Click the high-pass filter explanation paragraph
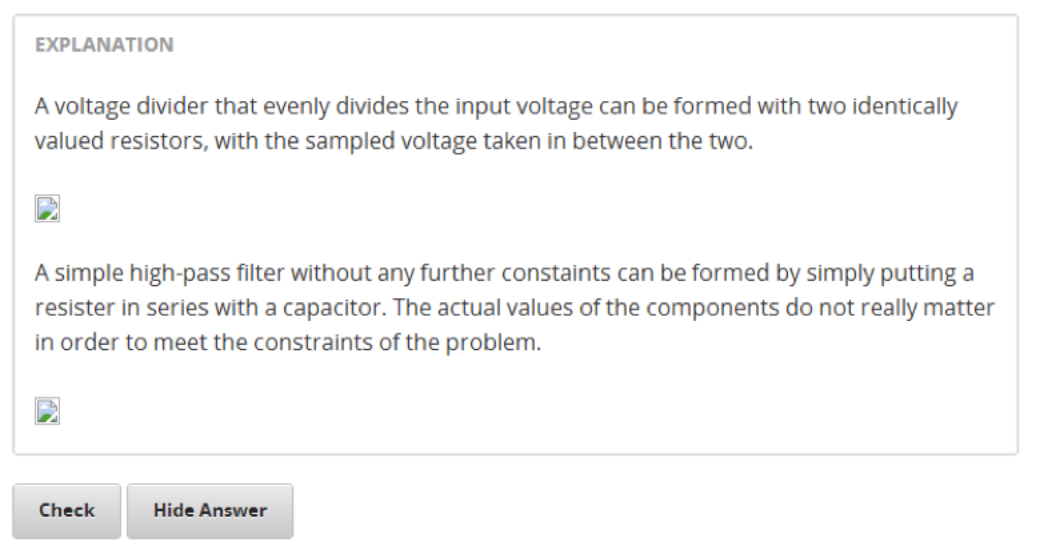Image resolution: width=1040 pixels, height=547 pixels. 514,309
